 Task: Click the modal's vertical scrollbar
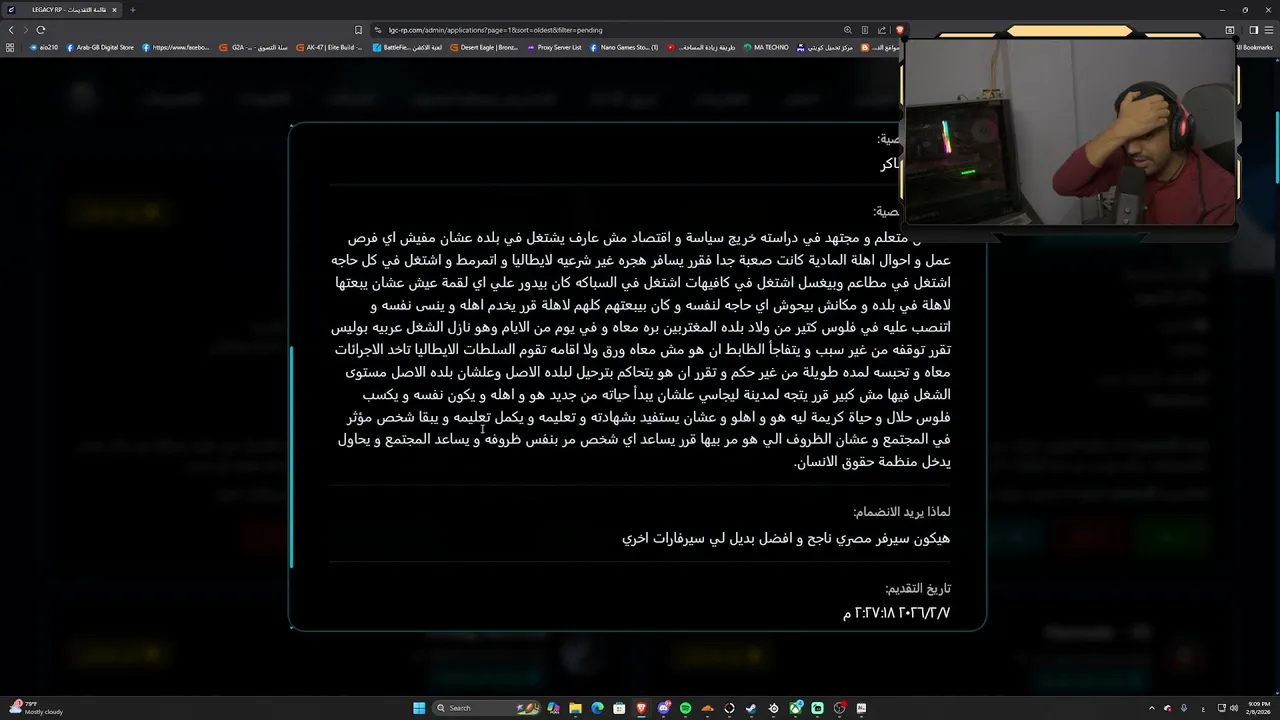[291, 456]
